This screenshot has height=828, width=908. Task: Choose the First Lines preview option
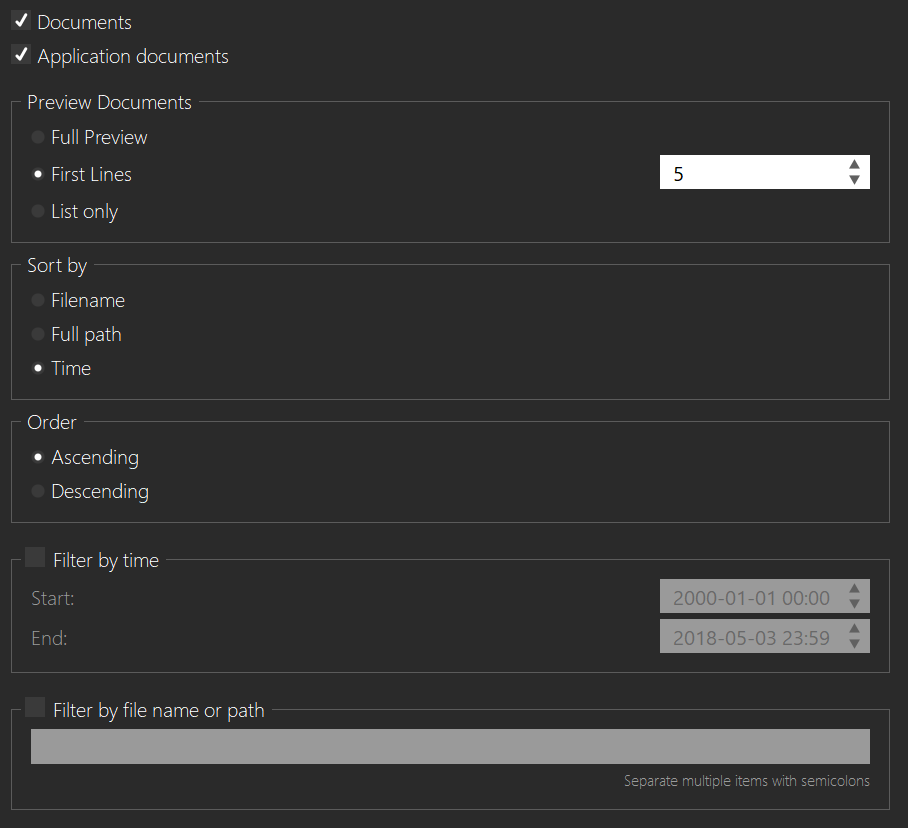[38, 175]
